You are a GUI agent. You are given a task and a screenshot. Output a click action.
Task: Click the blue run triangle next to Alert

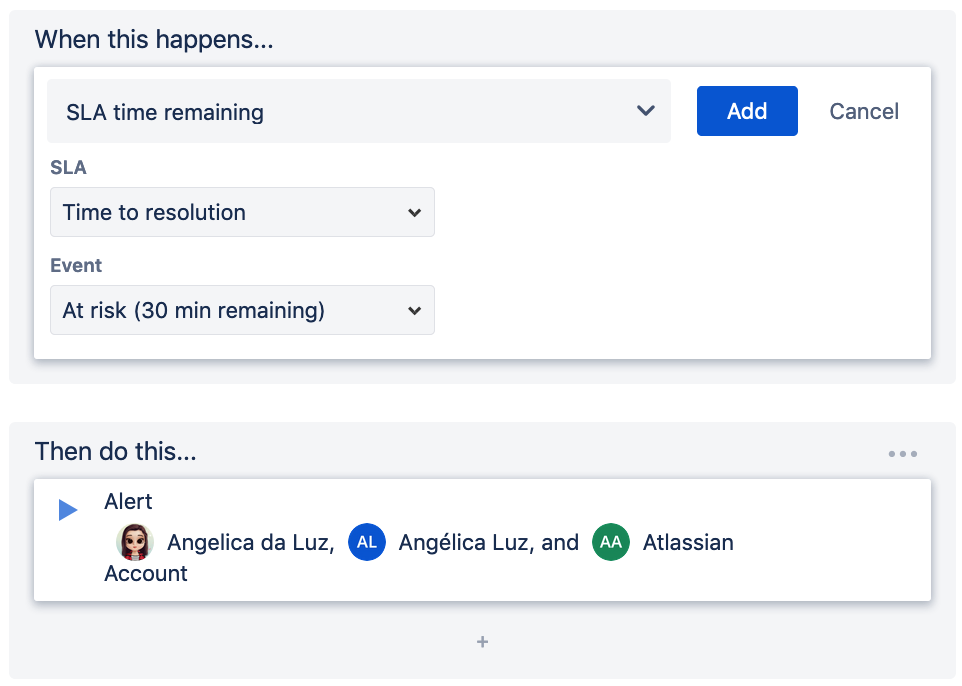[x=67, y=509]
